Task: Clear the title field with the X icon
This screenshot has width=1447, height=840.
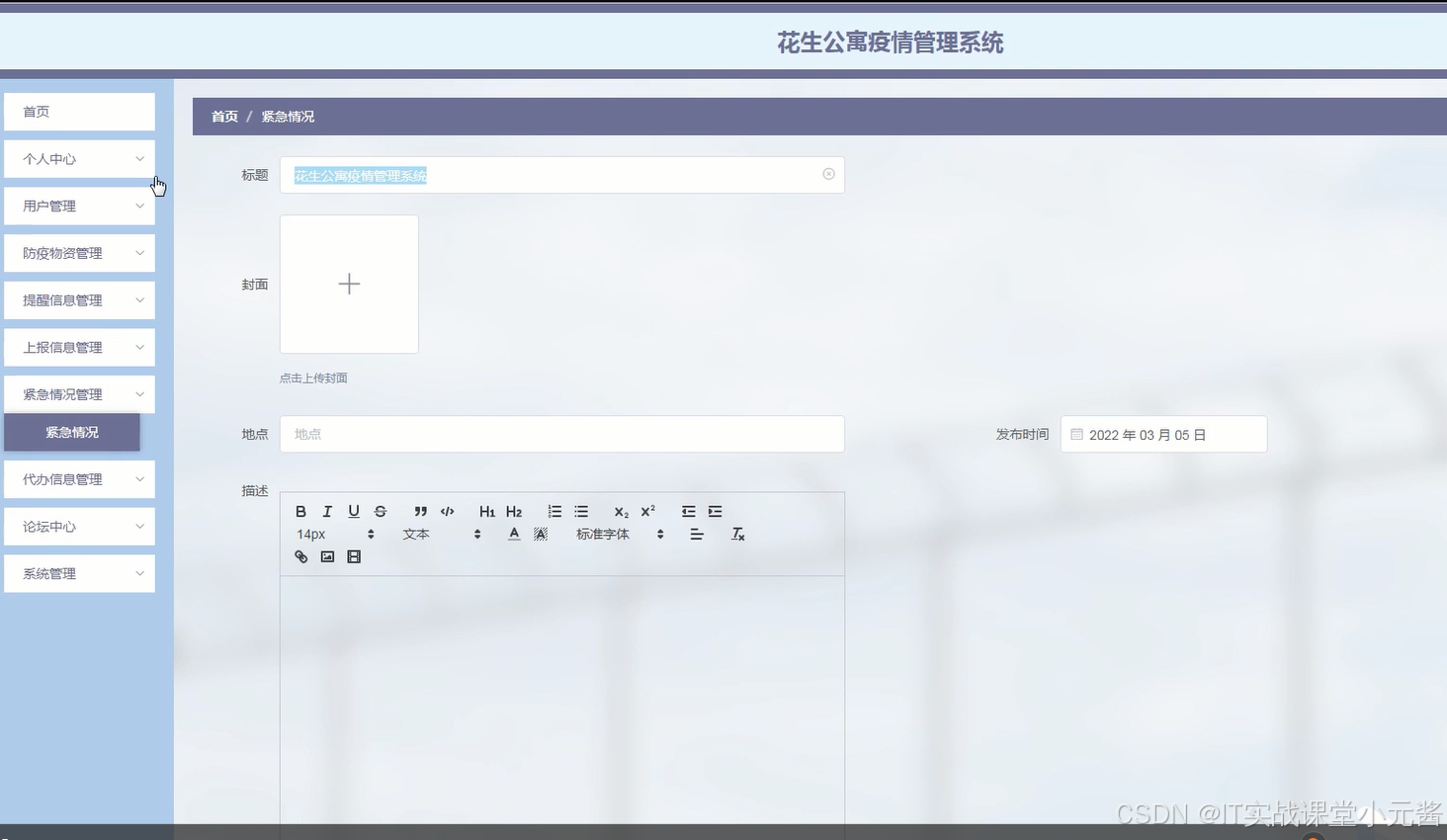Action: tap(828, 174)
